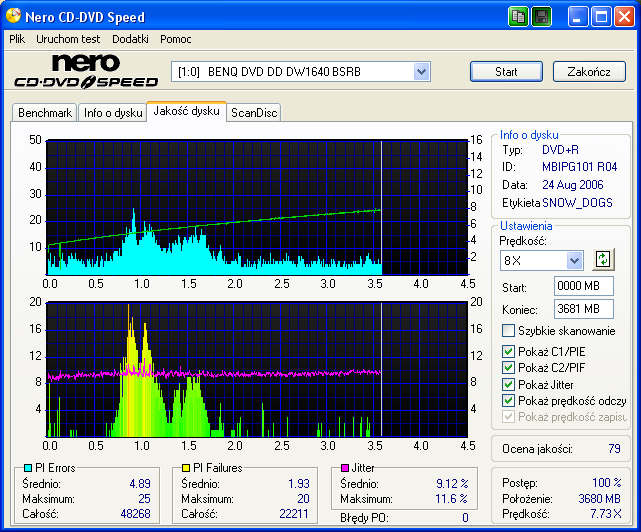
Task: Switch to the ScanDisc tab
Action: [x=254, y=112]
